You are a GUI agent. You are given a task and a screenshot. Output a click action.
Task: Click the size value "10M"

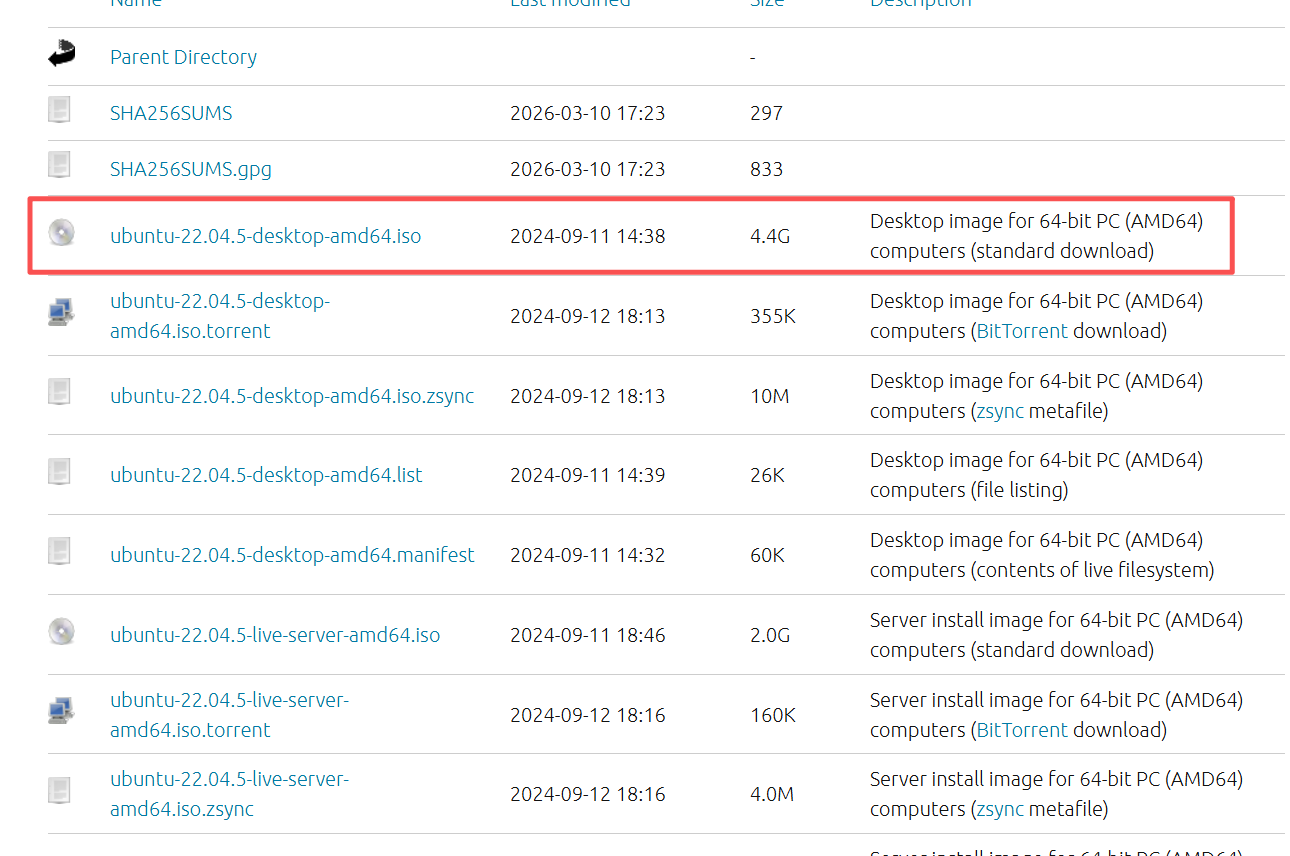tap(769, 396)
